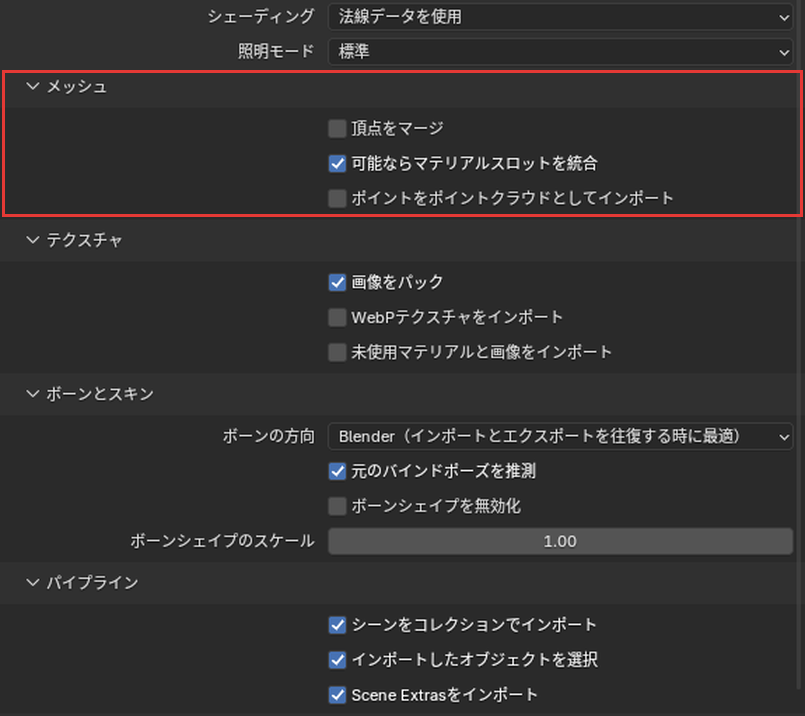Image resolution: width=805 pixels, height=716 pixels.
Task: Click the ボーンシェイプのスケール value field
Action: (560, 541)
